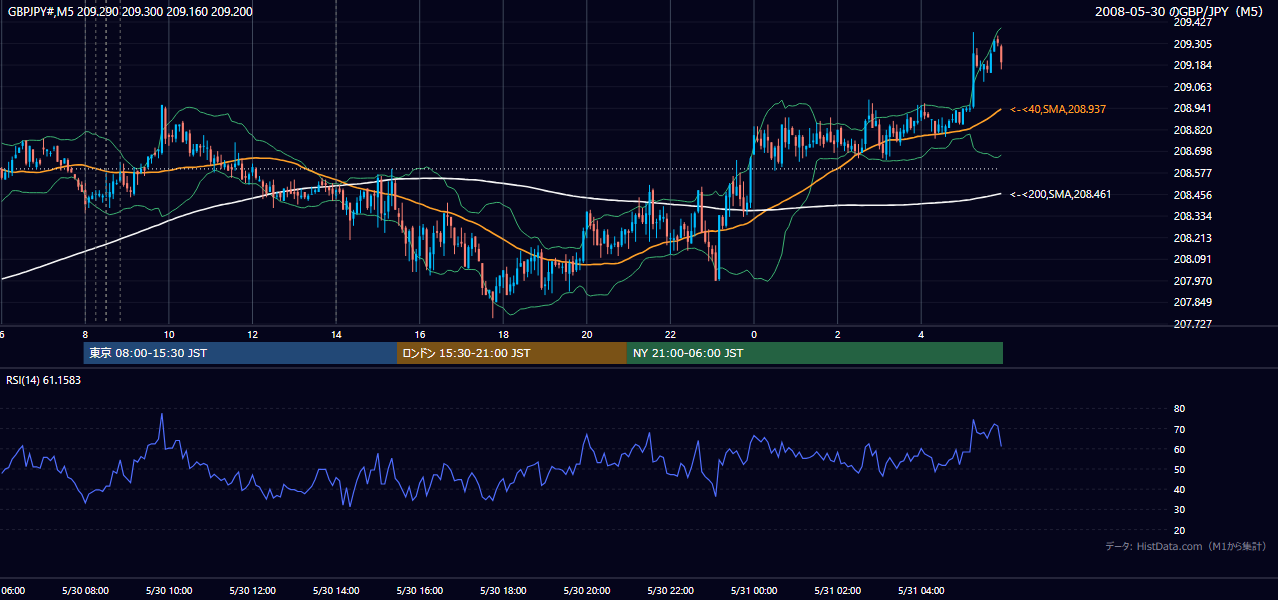The height and width of the screenshot is (600, 1278).
Task: Click the 5/30 20:00 date label on bottom axis
Action: click(x=587, y=591)
